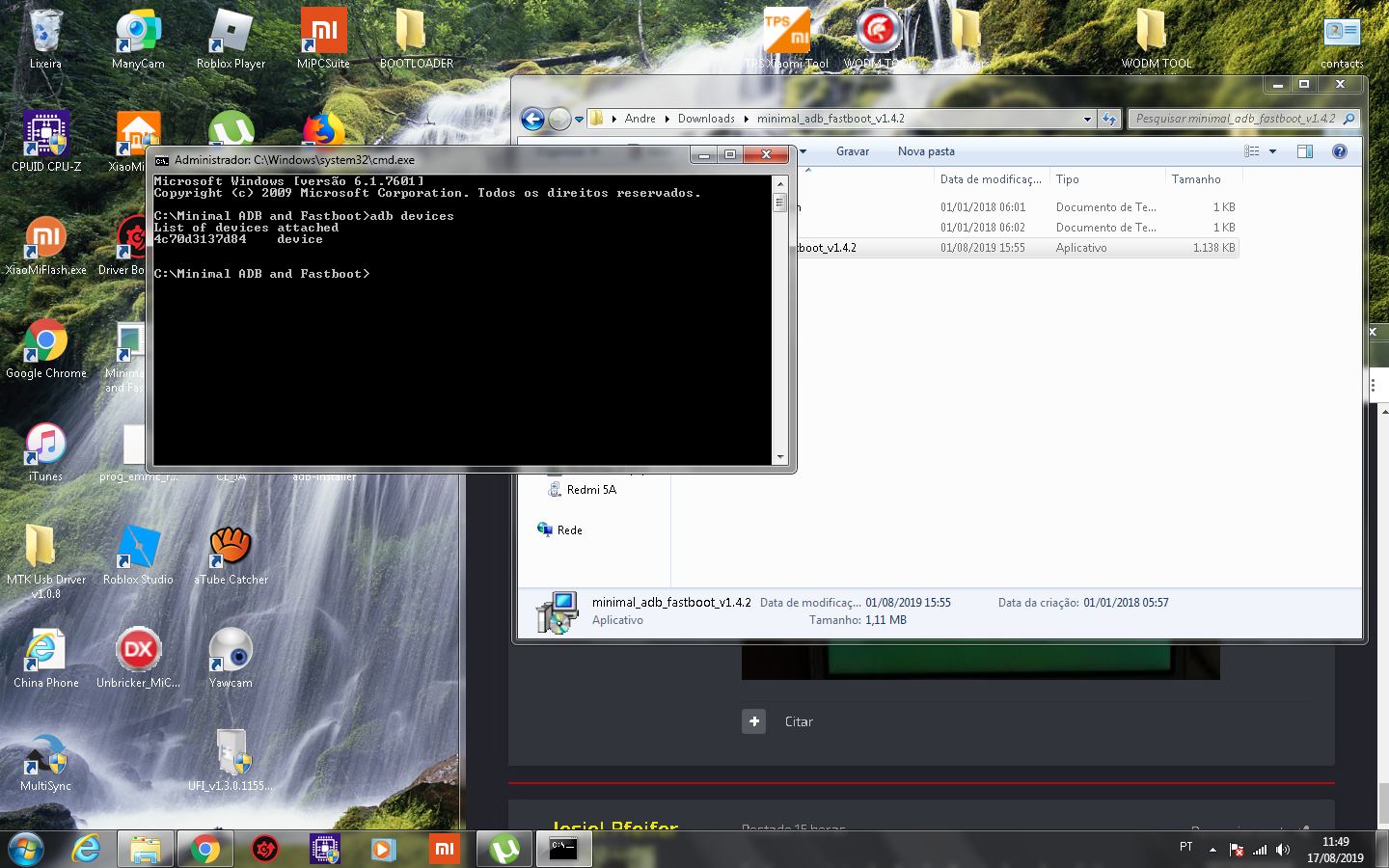Click the PT language indicator
The image size is (1389, 868).
(1185, 847)
